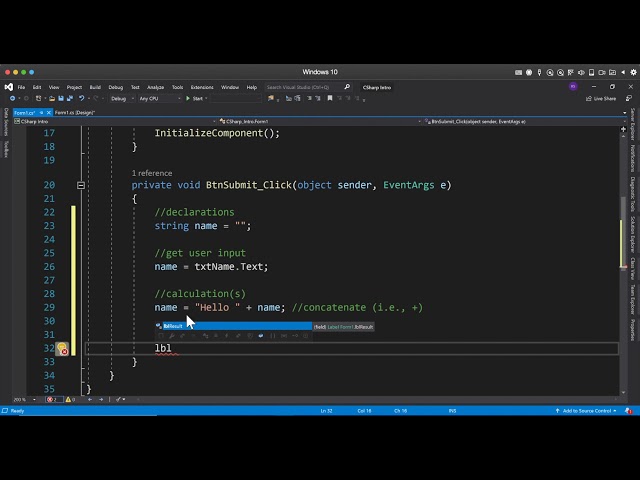This screenshot has width=640, height=480.
Task: Open the Window menu
Action: 230,87
